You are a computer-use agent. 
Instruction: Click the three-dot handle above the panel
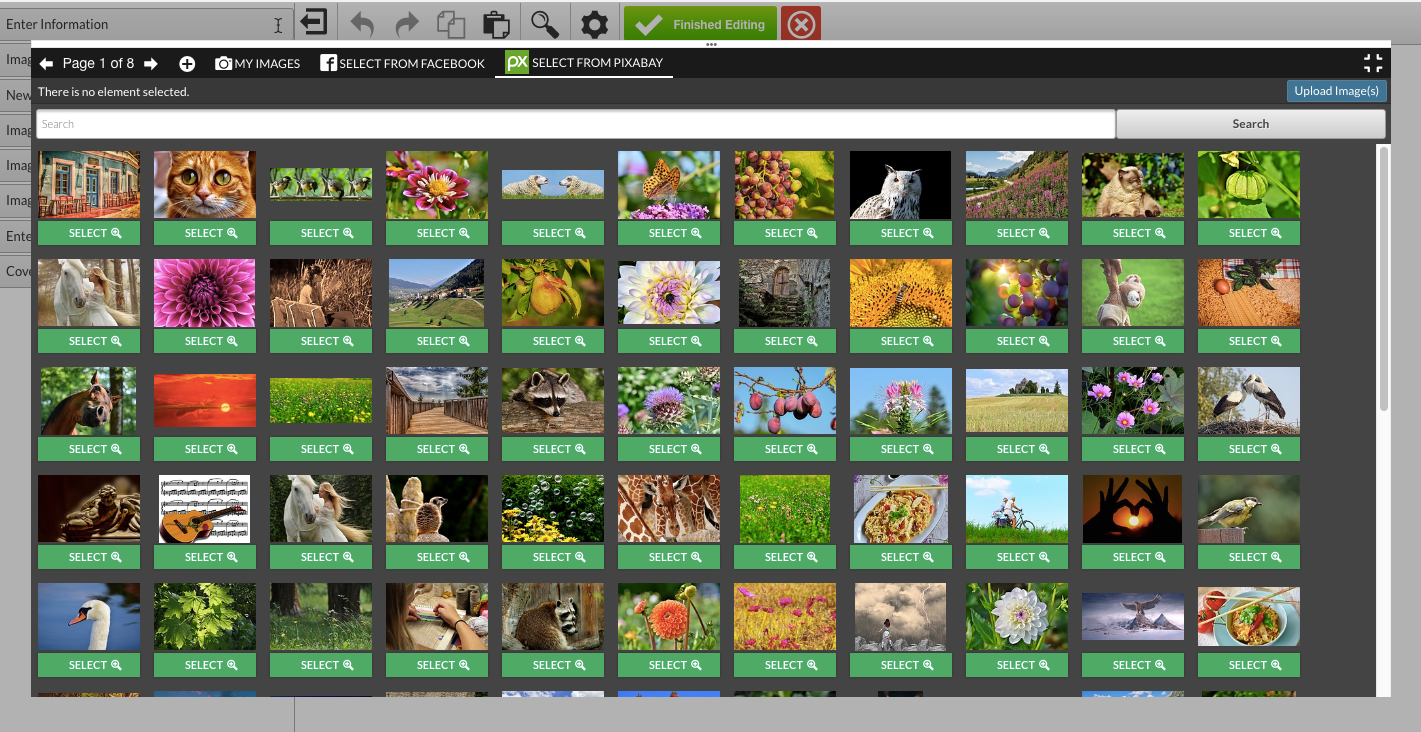(x=711, y=45)
